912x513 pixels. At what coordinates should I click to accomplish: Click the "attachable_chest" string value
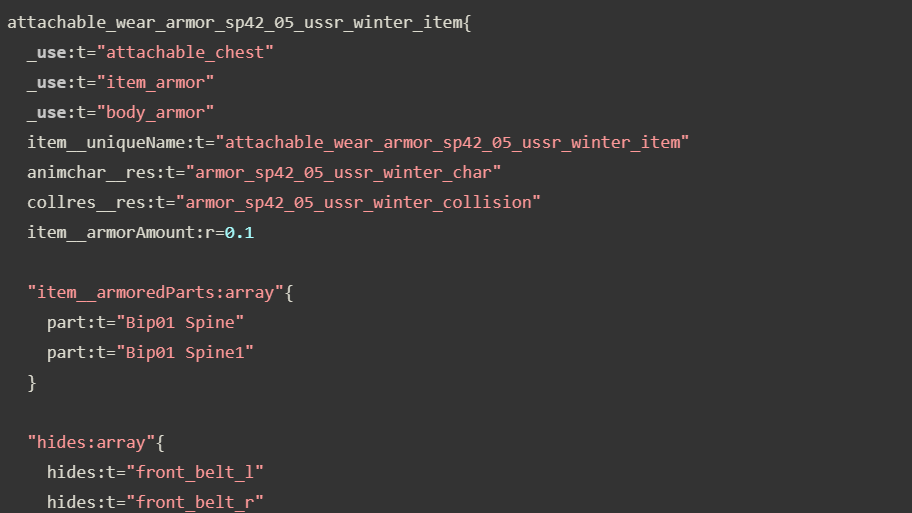click(185, 52)
